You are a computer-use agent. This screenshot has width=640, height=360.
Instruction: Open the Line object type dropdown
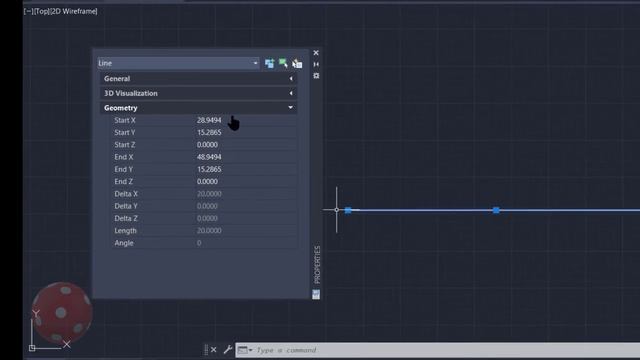(x=178, y=63)
